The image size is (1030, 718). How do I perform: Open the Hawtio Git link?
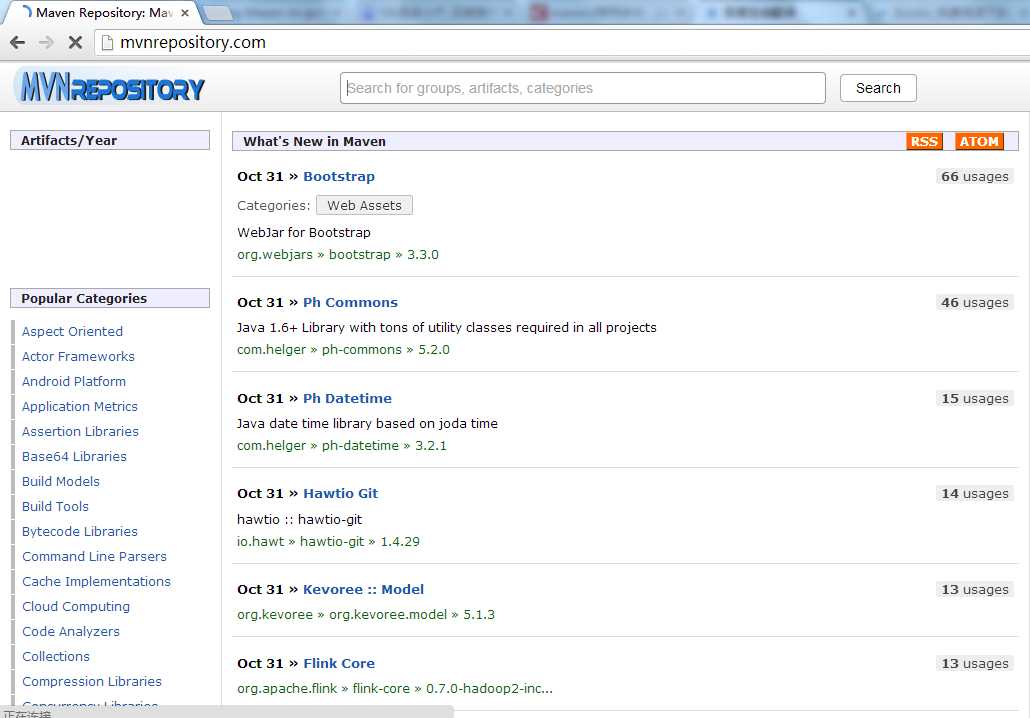click(x=340, y=493)
